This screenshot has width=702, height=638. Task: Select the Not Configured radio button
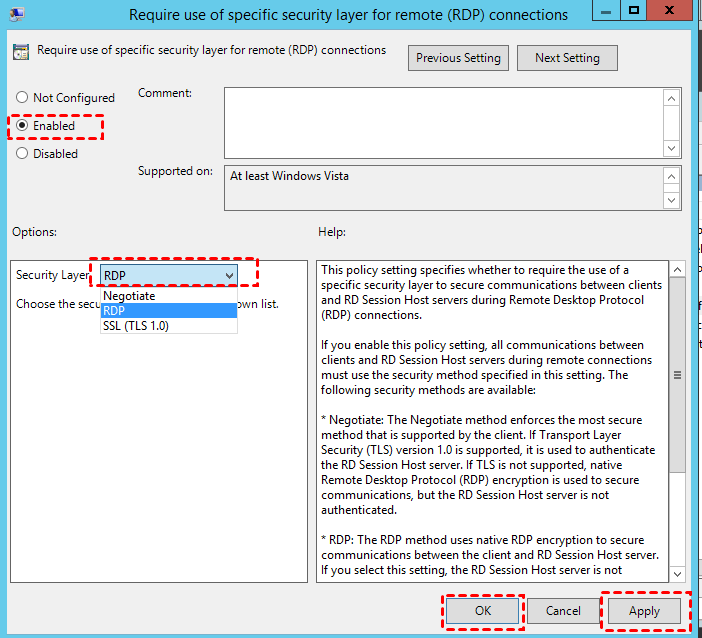(22, 98)
